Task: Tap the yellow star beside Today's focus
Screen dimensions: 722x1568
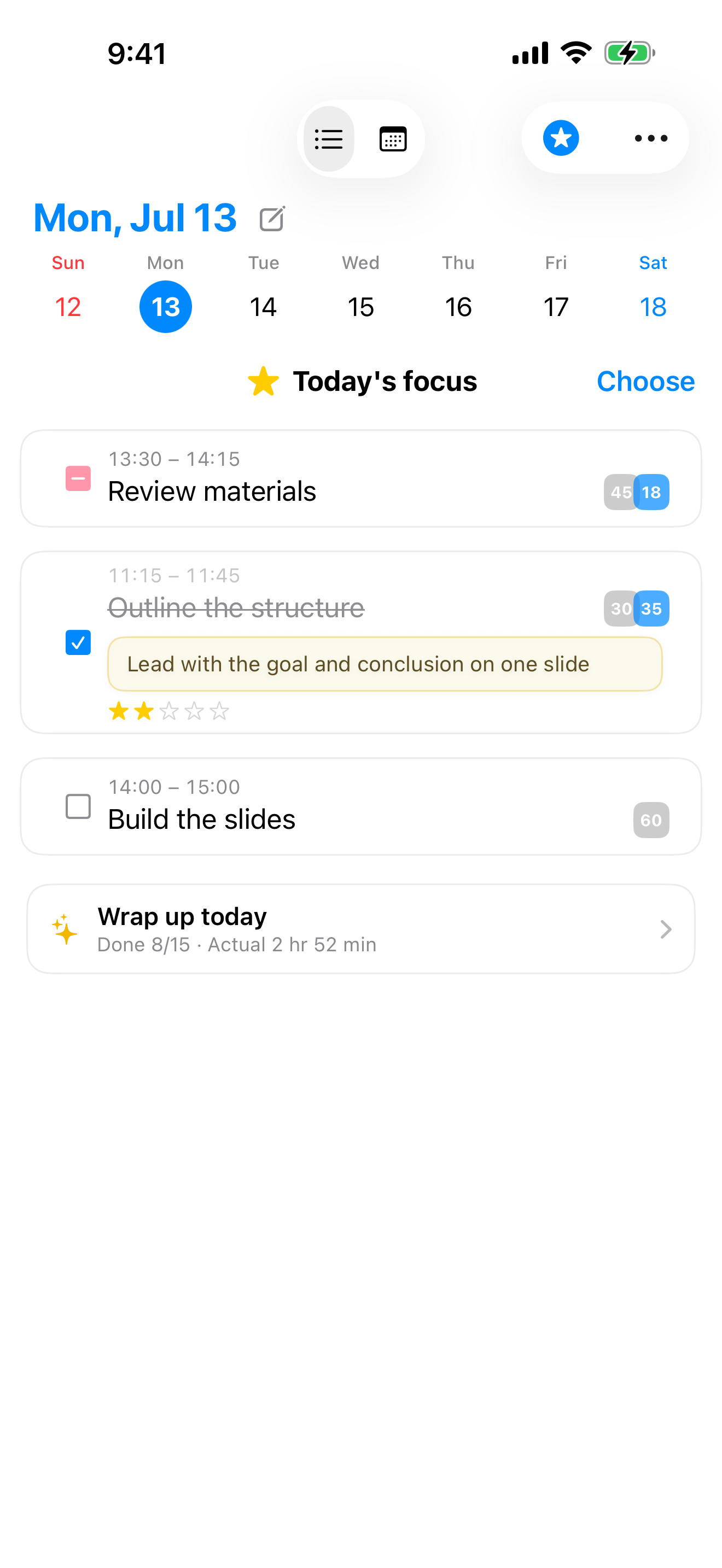Action: point(264,382)
